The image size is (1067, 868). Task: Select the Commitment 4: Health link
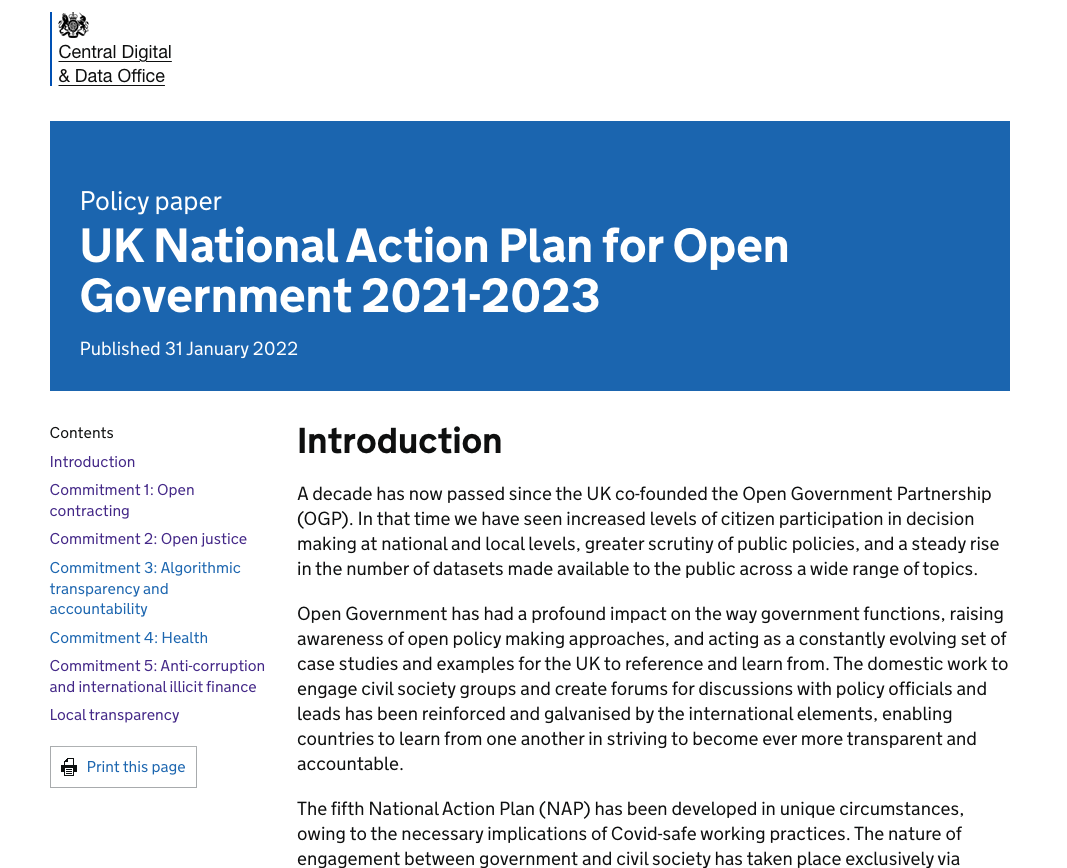[x=129, y=638]
